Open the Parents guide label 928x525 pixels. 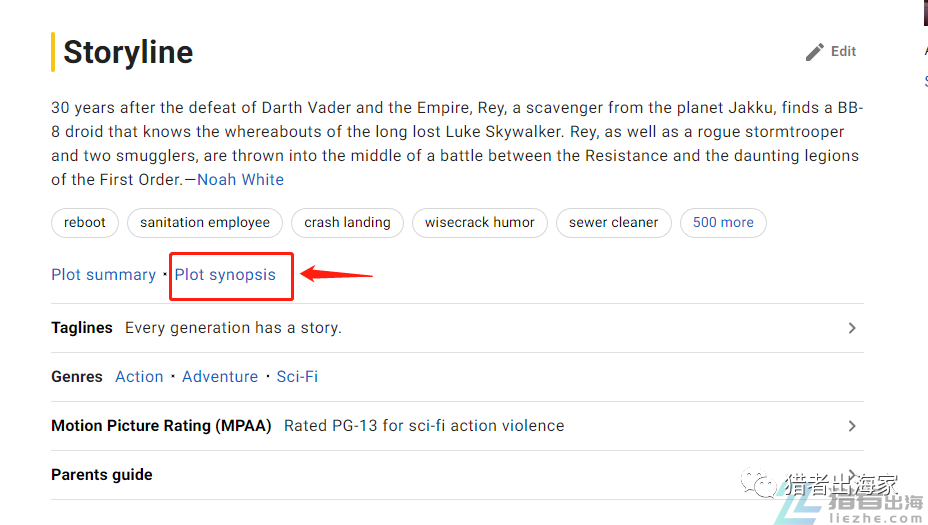[102, 475]
